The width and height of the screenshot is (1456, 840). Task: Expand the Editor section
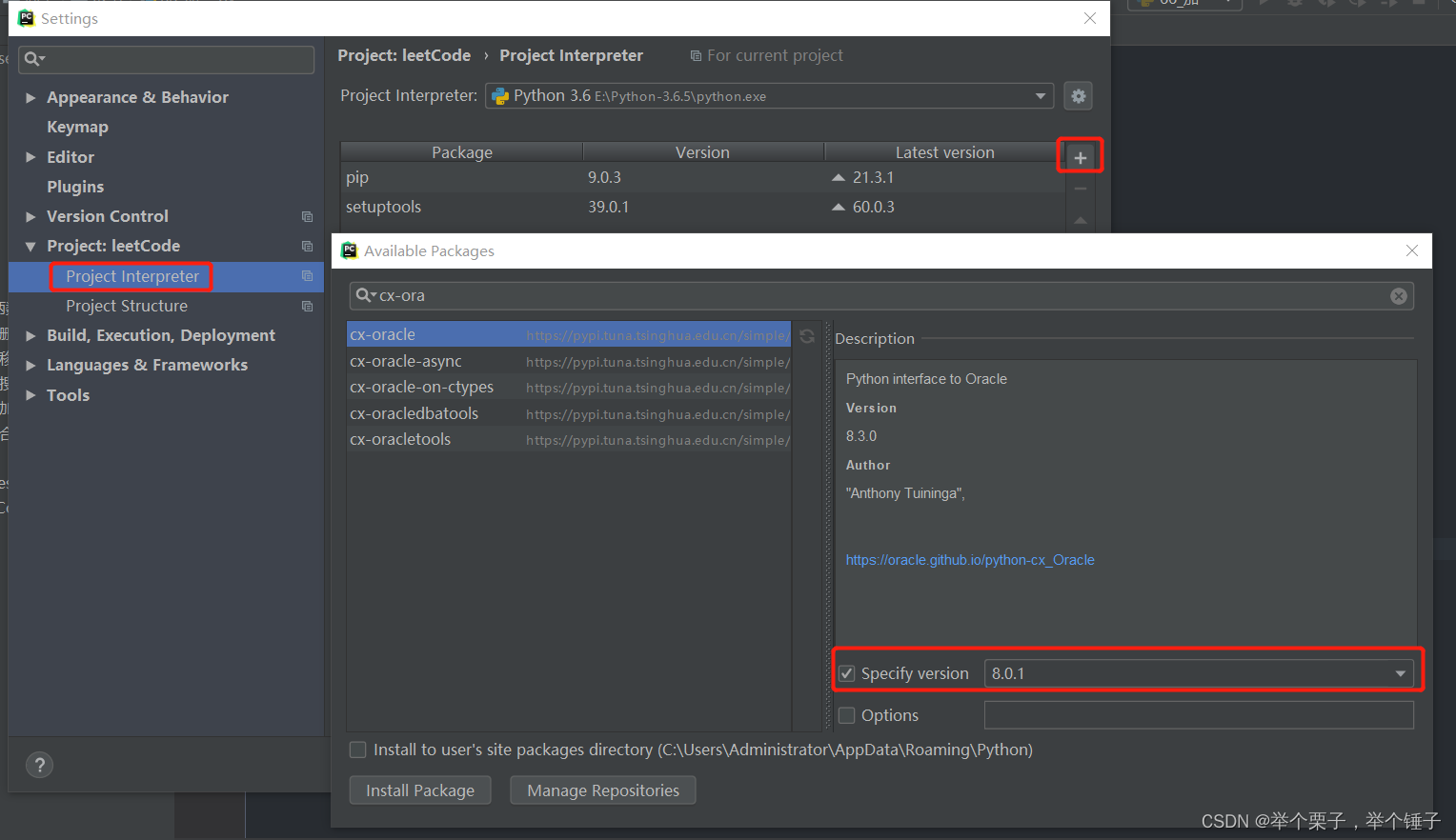pyautogui.click(x=30, y=157)
